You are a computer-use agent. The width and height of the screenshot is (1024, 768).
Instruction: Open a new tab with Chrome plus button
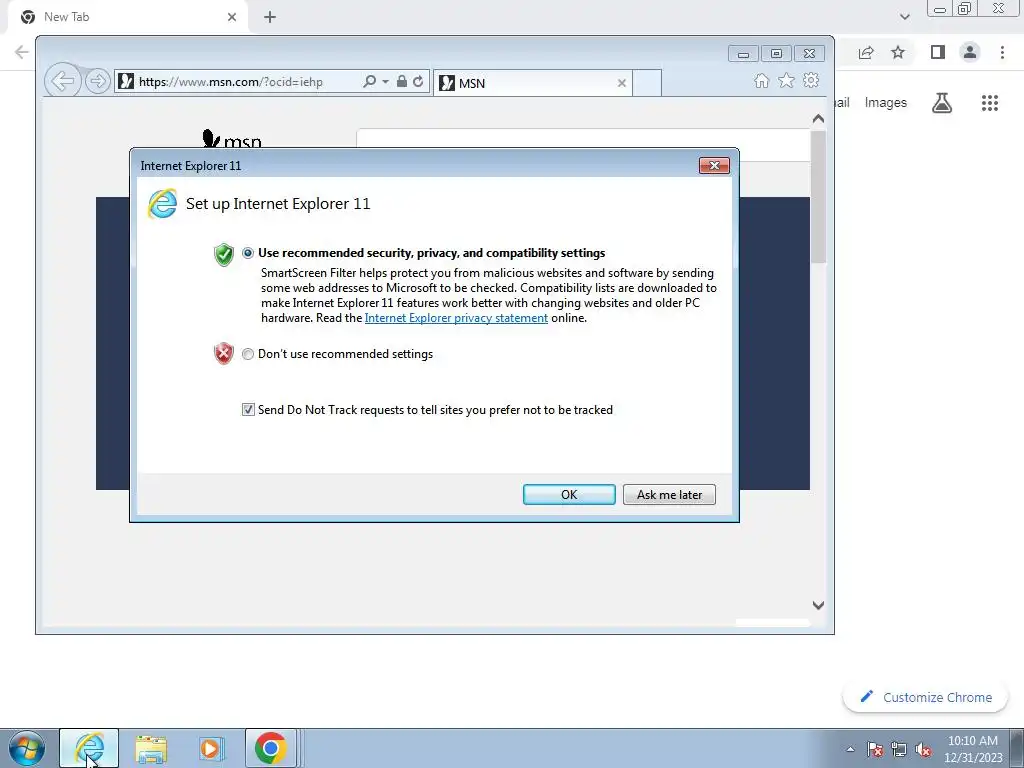point(270,17)
